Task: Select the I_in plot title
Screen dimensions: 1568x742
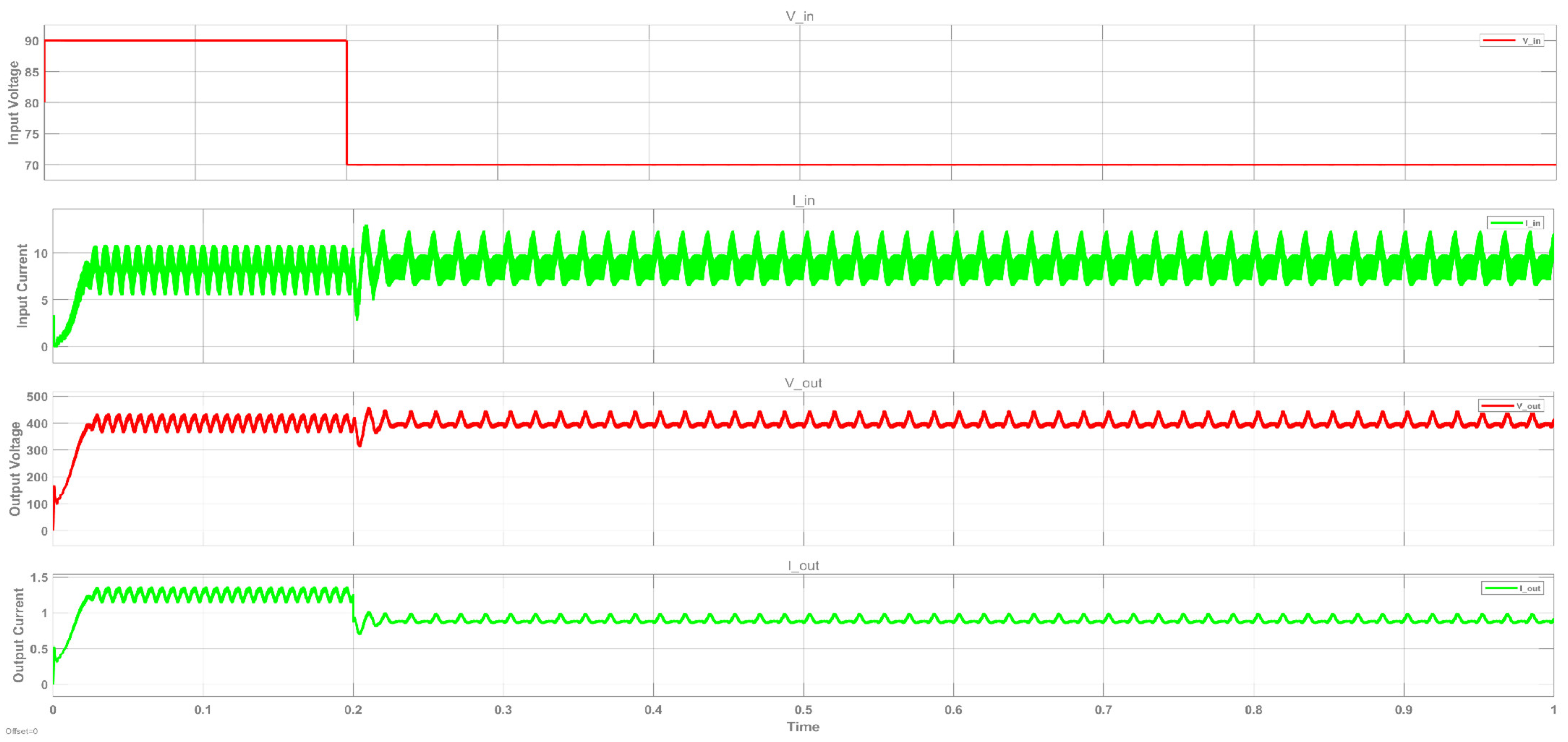Action: pyautogui.click(x=803, y=200)
